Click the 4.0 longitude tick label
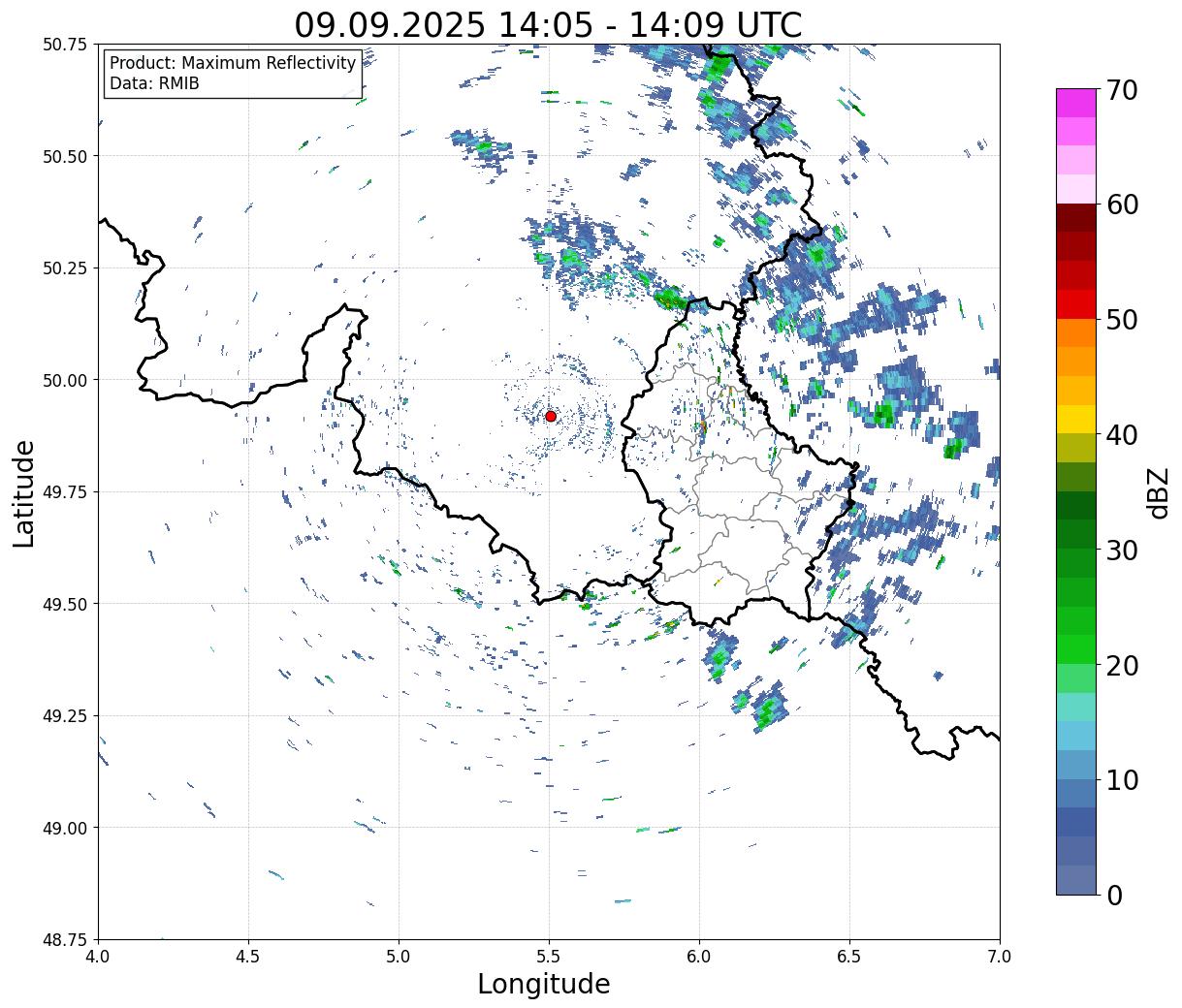The width and height of the screenshot is (1182, 1008). point(98,956)
